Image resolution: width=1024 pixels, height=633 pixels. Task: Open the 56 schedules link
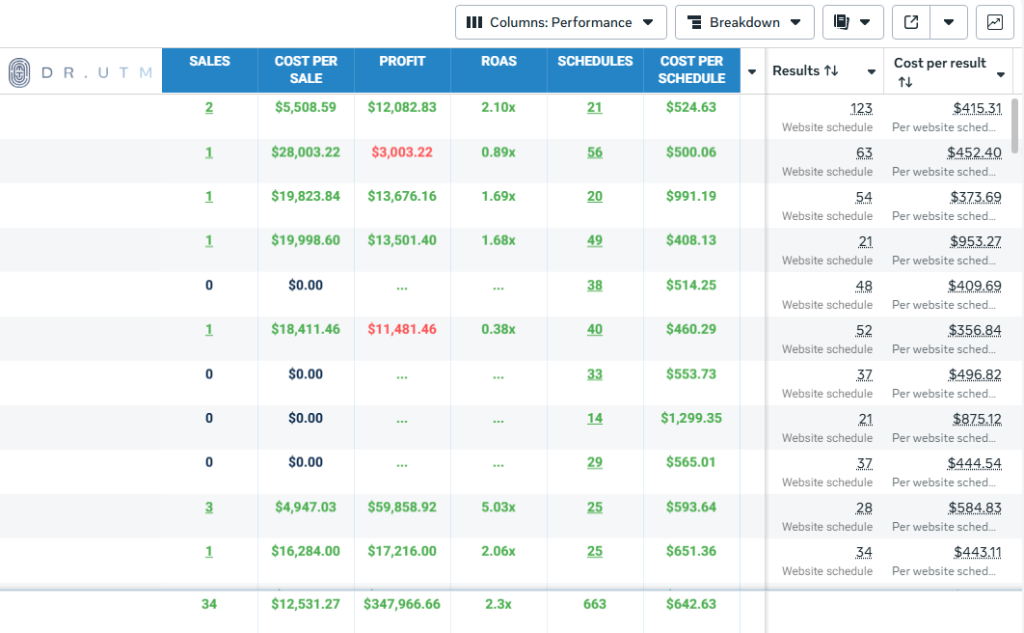pos(595,152)
